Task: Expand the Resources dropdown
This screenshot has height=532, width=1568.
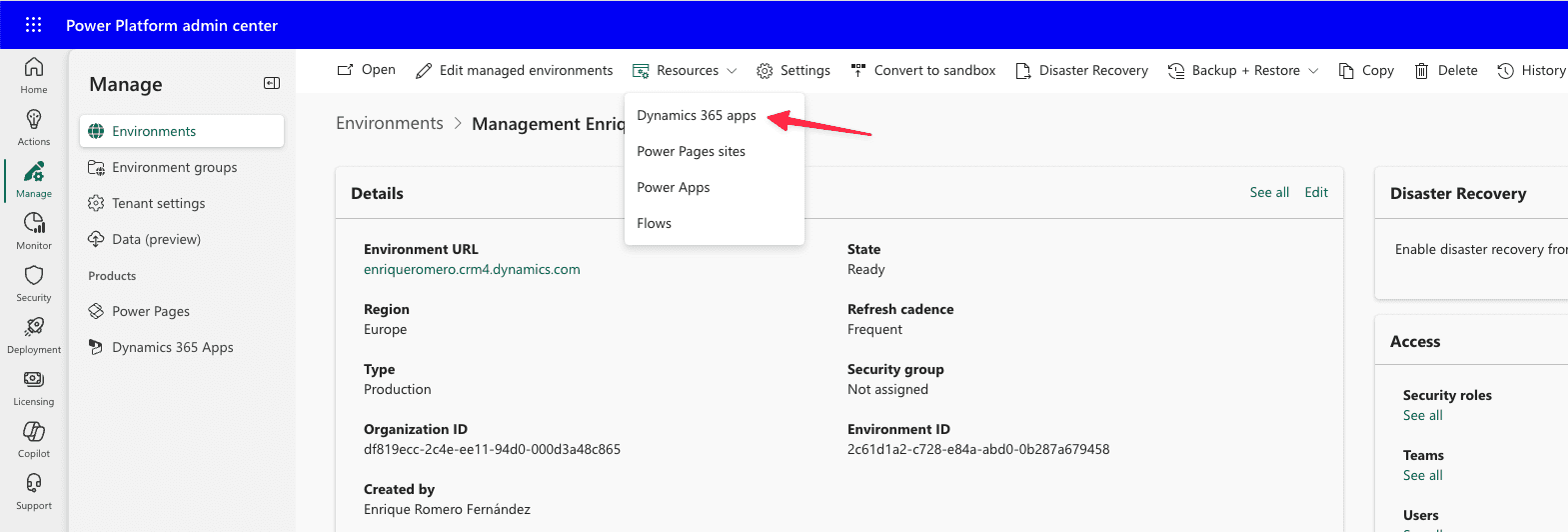Action: click(x=685, y=70)
